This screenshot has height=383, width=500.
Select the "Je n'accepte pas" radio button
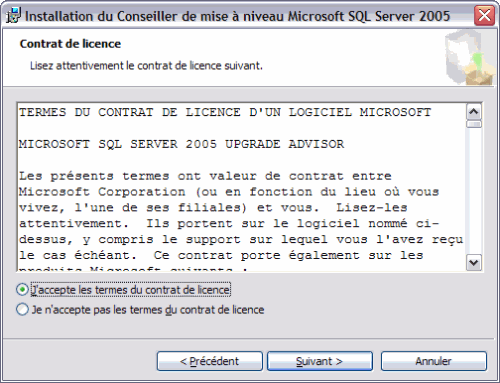(x=22, y=310)
